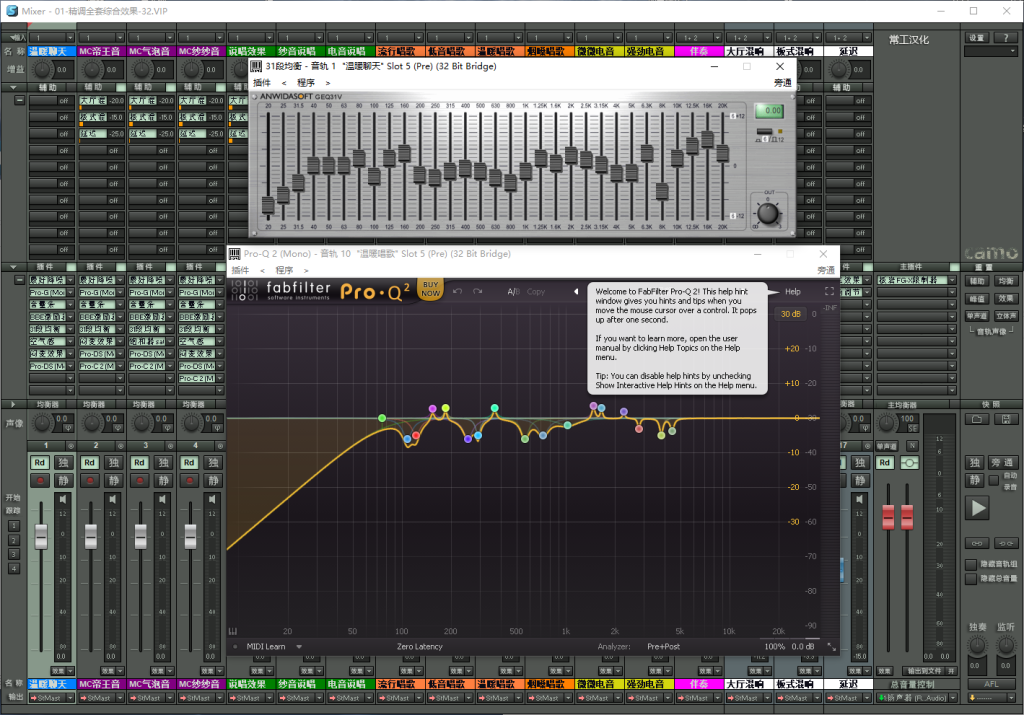Toggle Rd button on master strip
Image resolution: width=1024 pixels, height=715 pixels.
coord(884,462)
